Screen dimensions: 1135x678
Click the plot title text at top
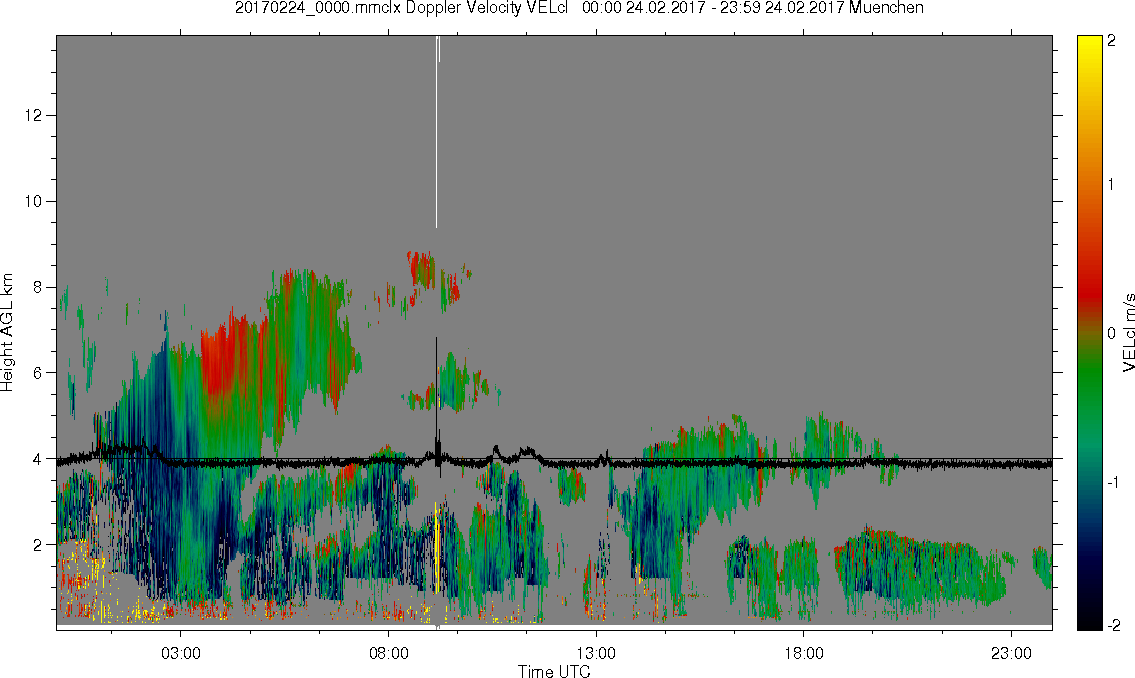coord(579,8)
